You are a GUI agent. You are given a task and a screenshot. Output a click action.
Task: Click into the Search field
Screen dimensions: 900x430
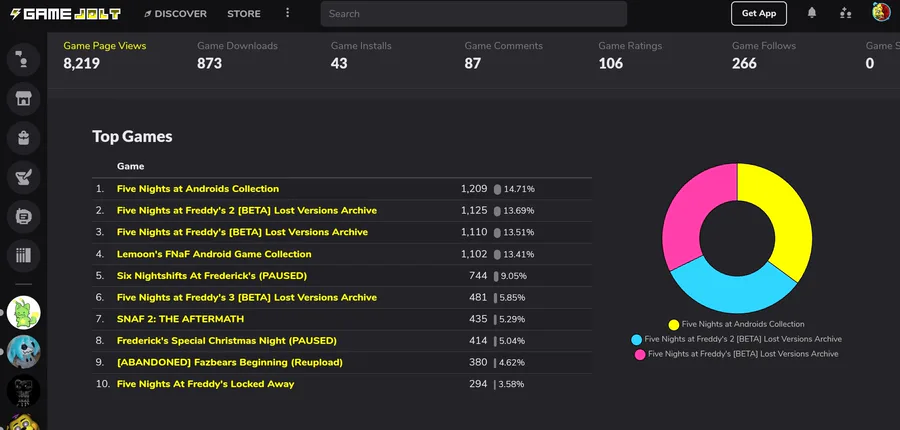coord(474,14)
